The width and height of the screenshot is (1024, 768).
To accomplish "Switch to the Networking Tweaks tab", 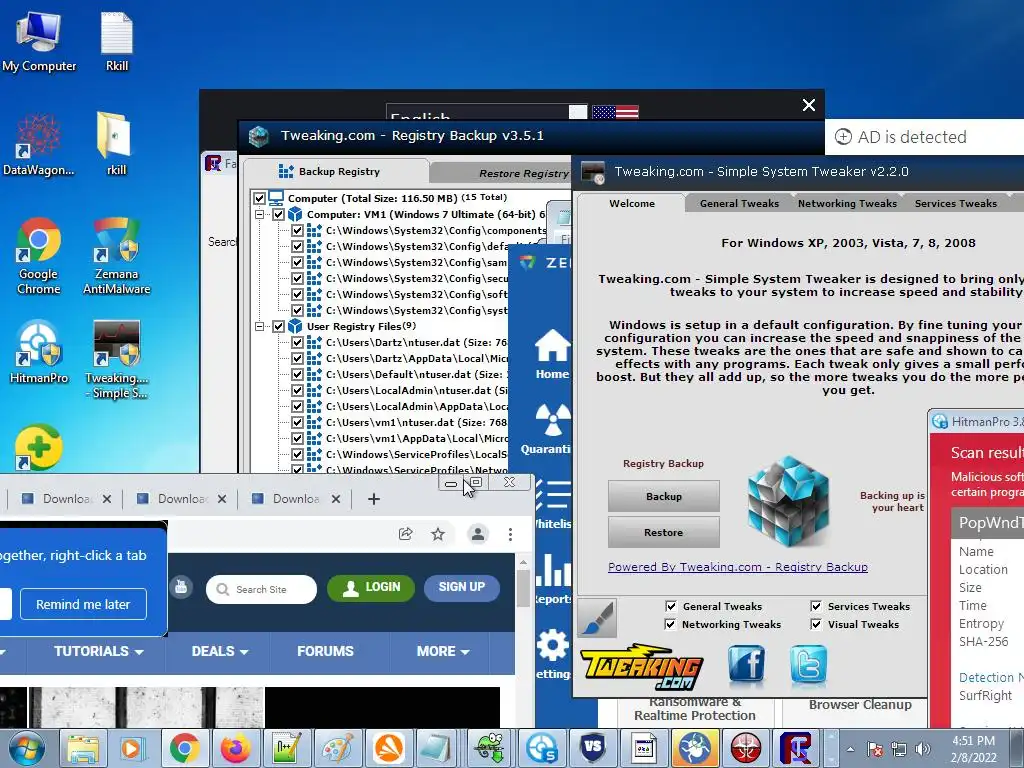I will (847, 204).
